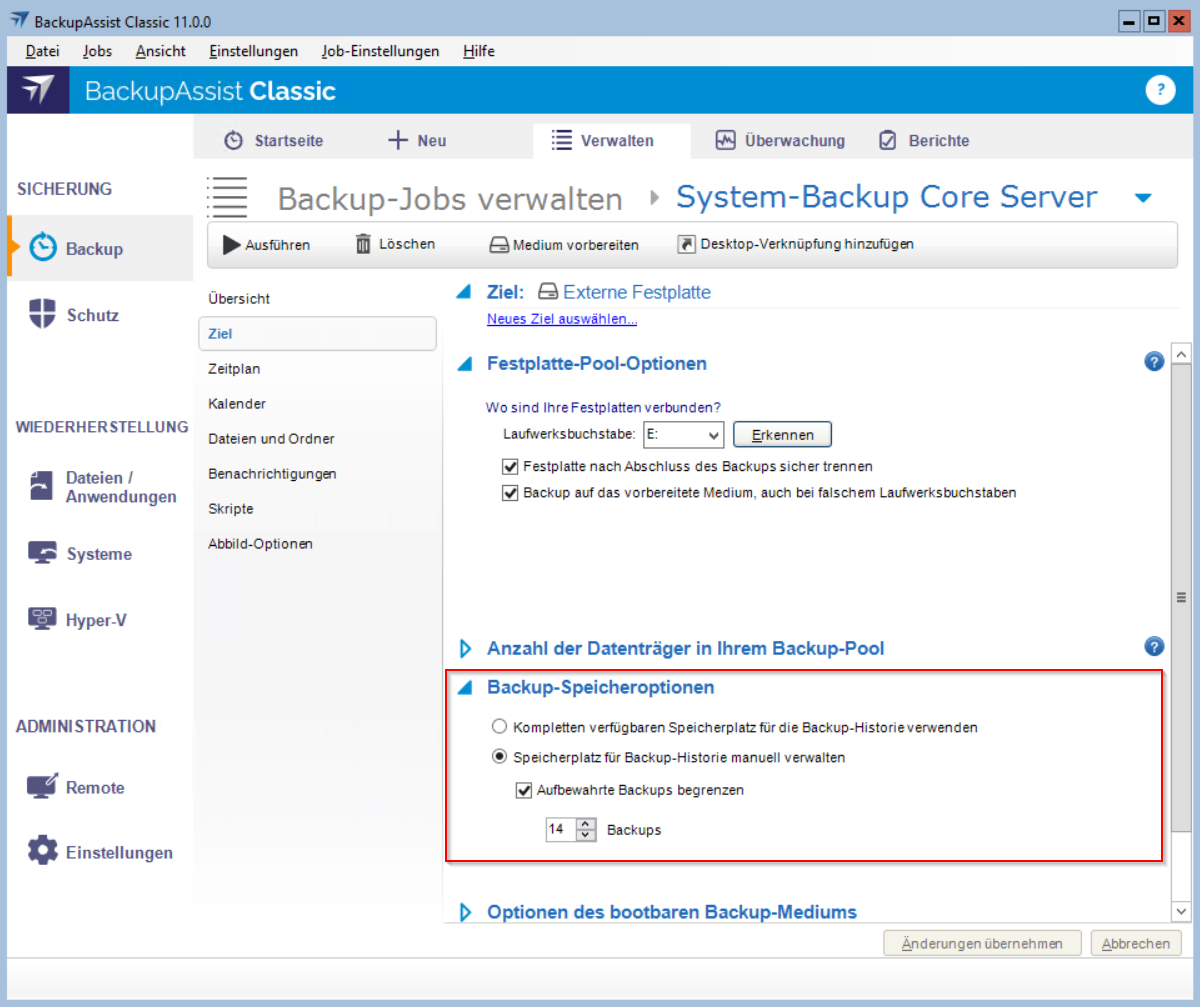Viewport: 1200px width, 1007px height.
Task: Toggle Aufbewahrte Backups begrenzen checkbox
Action: [x=523, y=790]
